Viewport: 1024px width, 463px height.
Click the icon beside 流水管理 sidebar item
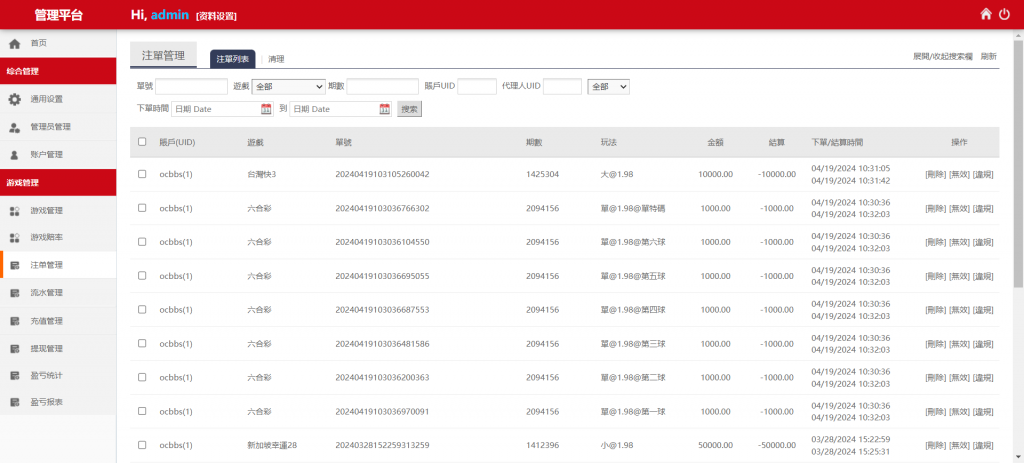(14, 293)
